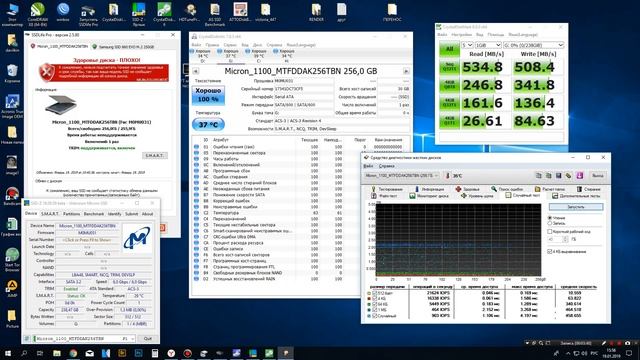Screen dimensions: 640x360
Task: Open the target drive dropdown in CrystalDiskMark
Action: coord(533,45)
